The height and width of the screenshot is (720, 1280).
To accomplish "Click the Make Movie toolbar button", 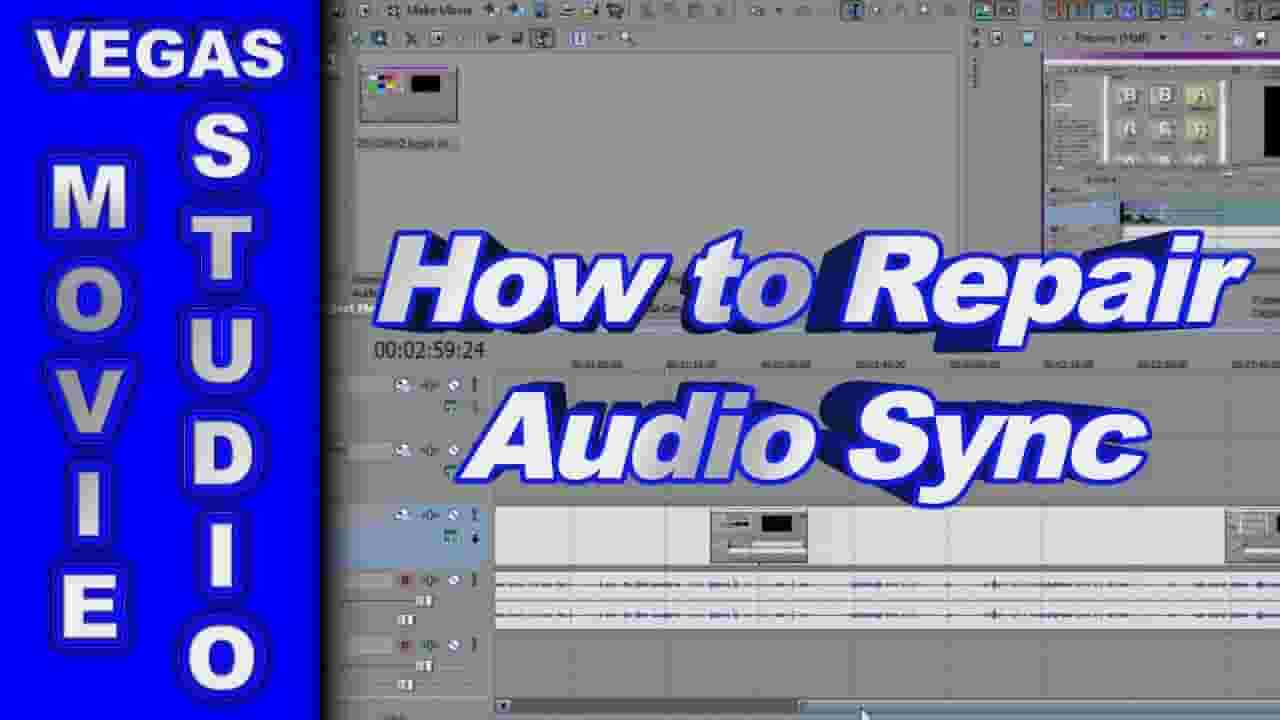I will click(x=429, y=10).
